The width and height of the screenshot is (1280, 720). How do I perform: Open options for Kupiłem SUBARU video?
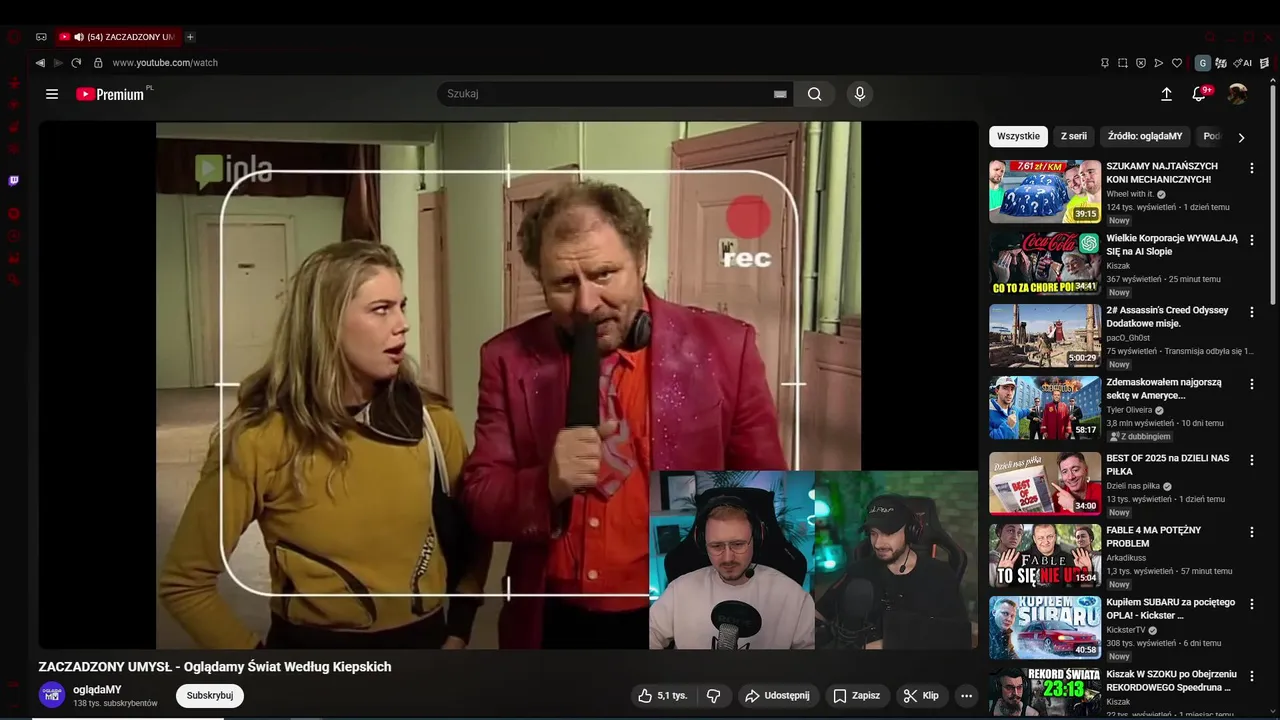coord(1252,604)
